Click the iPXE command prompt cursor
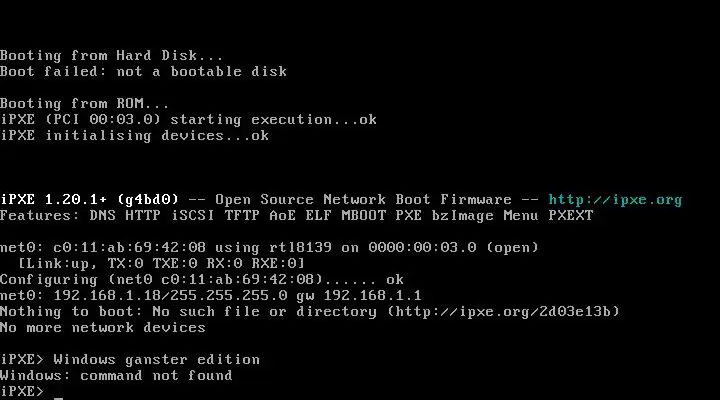This screenshot has height=400, width=720. tap(59, 394)
